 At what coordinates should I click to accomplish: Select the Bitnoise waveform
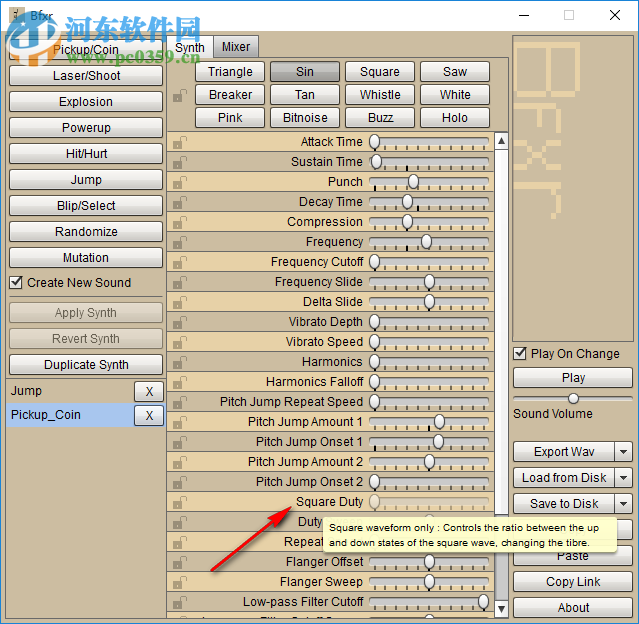305,118
